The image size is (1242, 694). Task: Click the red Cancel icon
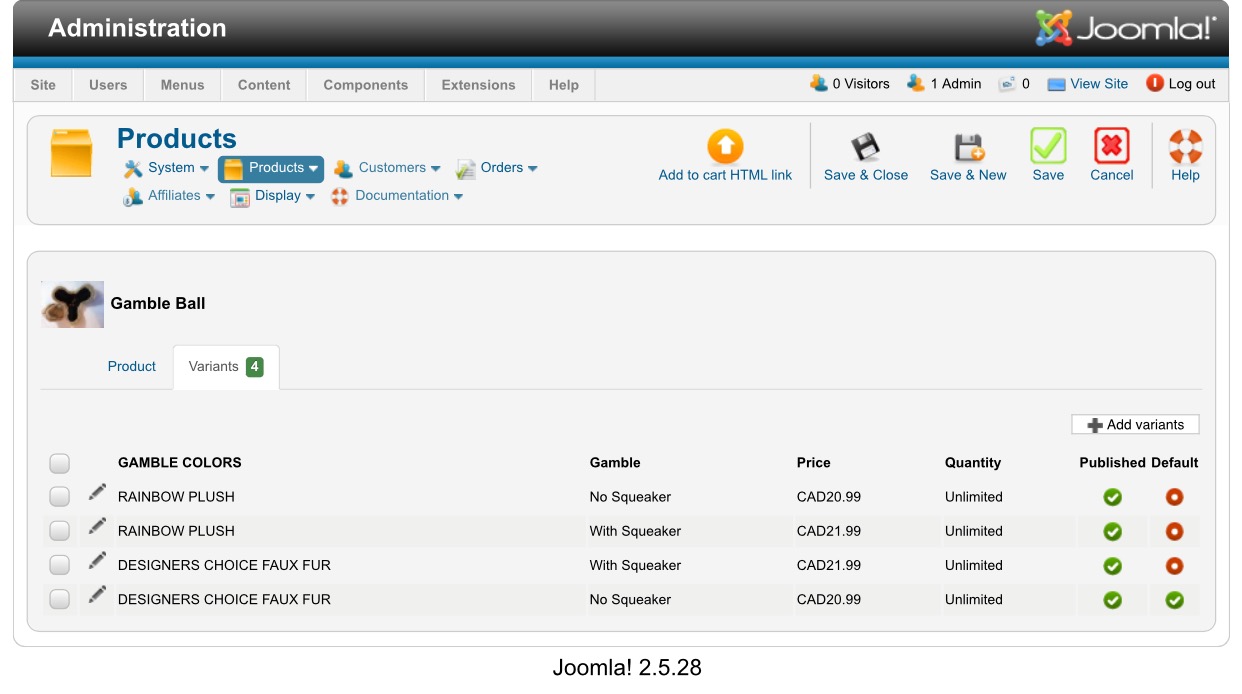click(1111, 147)
